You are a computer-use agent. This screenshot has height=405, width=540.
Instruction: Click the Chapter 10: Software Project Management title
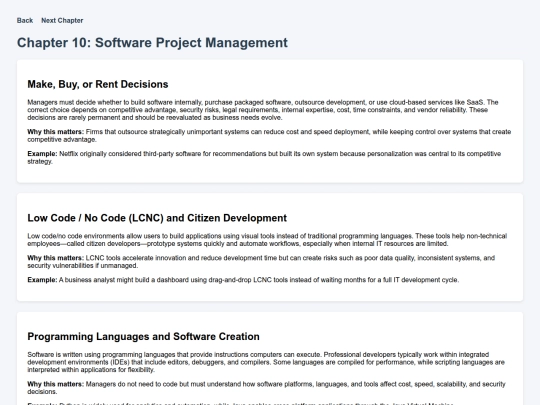tap(152, 43)
